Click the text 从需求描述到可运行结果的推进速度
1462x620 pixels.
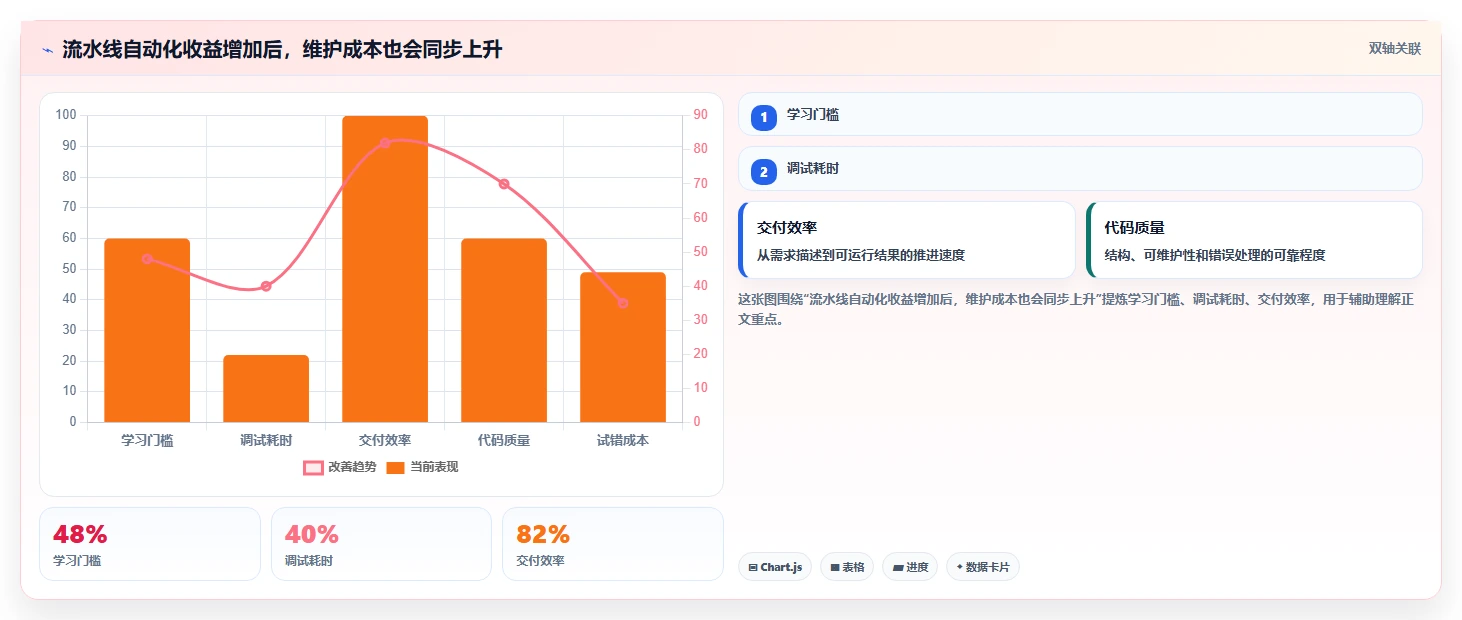click(x=861, y=255)
